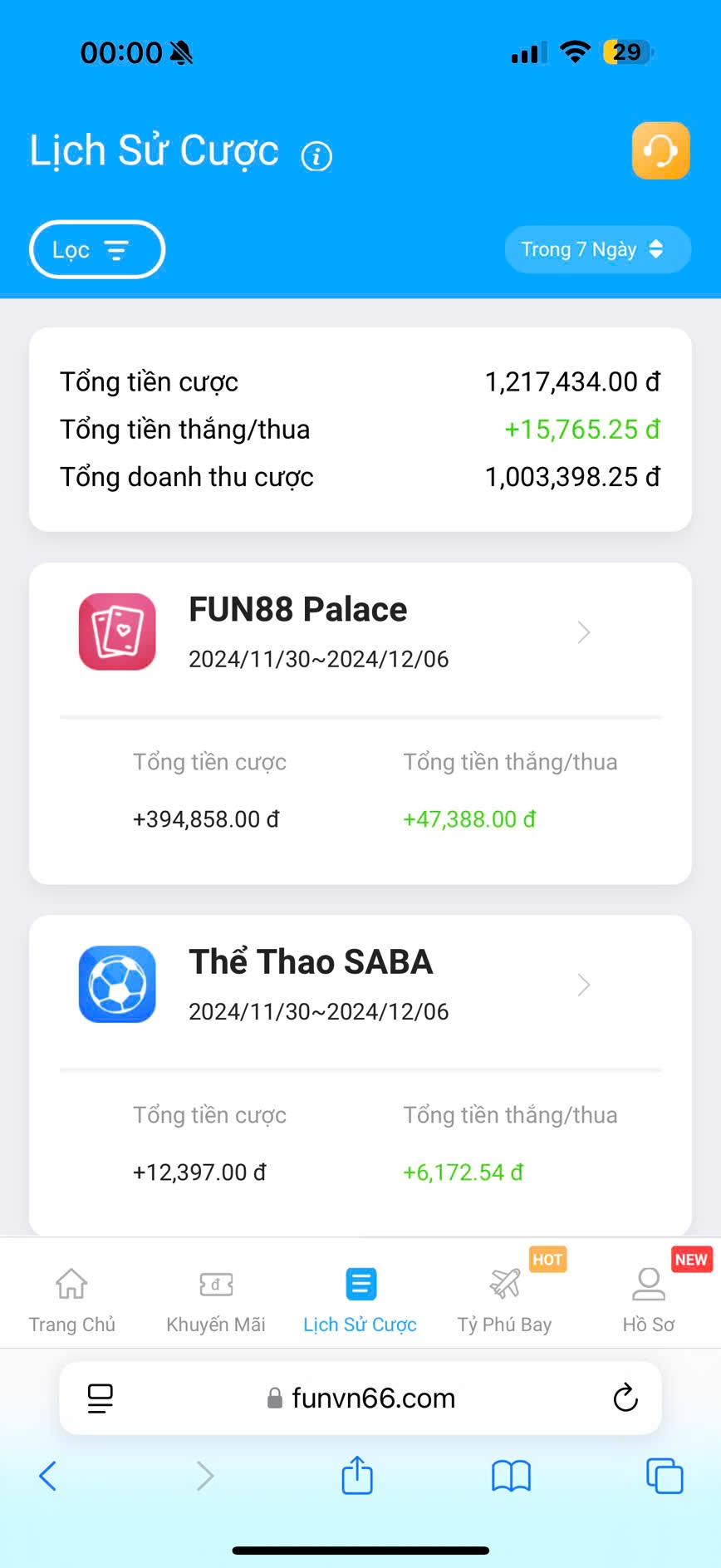This screenshot has height=1568, width=721.
Task: Open Tỷ Phú Bay airplane tab
Action: (x=504, y=1297)
